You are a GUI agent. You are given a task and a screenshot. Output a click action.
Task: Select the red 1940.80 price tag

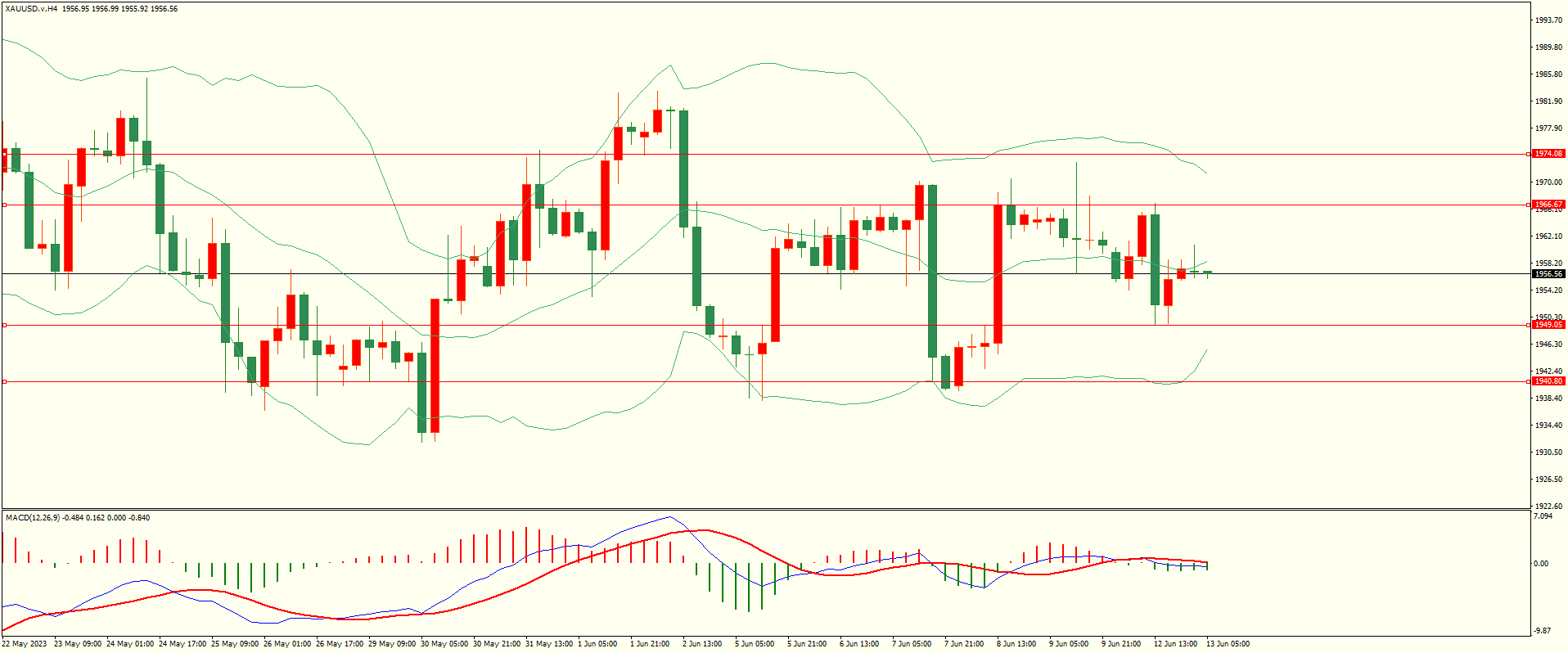pyautogui.click(x=1548, y=381)
